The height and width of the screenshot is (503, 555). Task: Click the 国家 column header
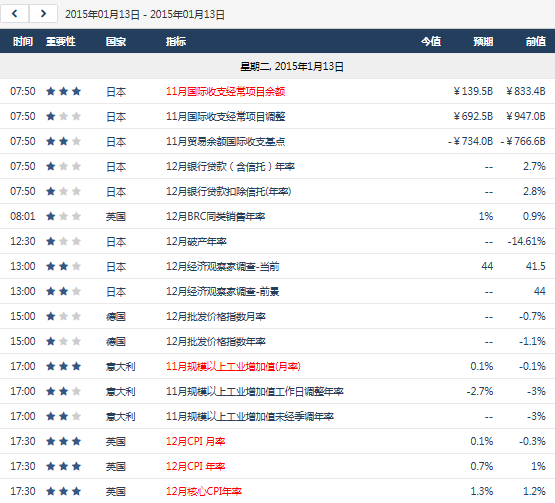116,41
